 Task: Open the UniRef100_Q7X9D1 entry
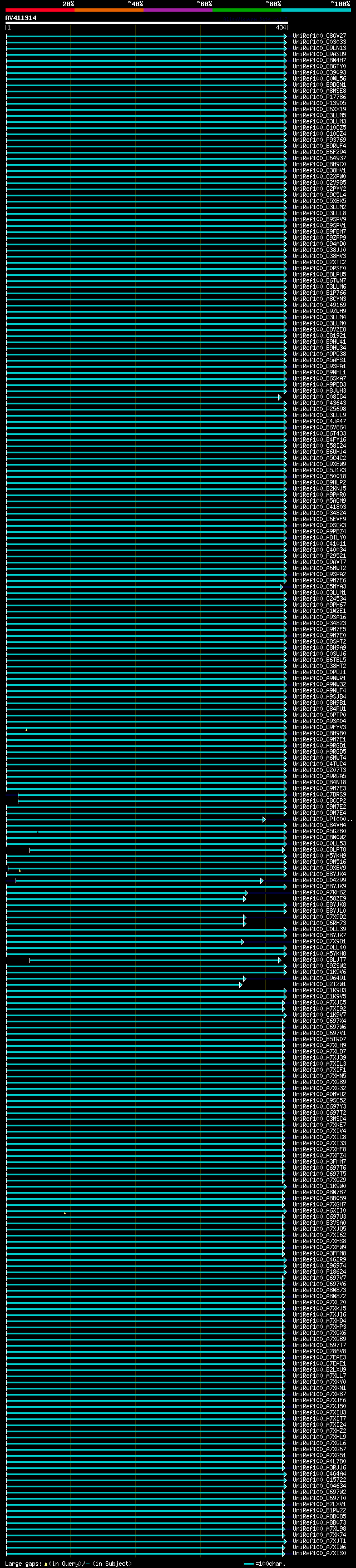pyautogui.click(x=319, y=942)
